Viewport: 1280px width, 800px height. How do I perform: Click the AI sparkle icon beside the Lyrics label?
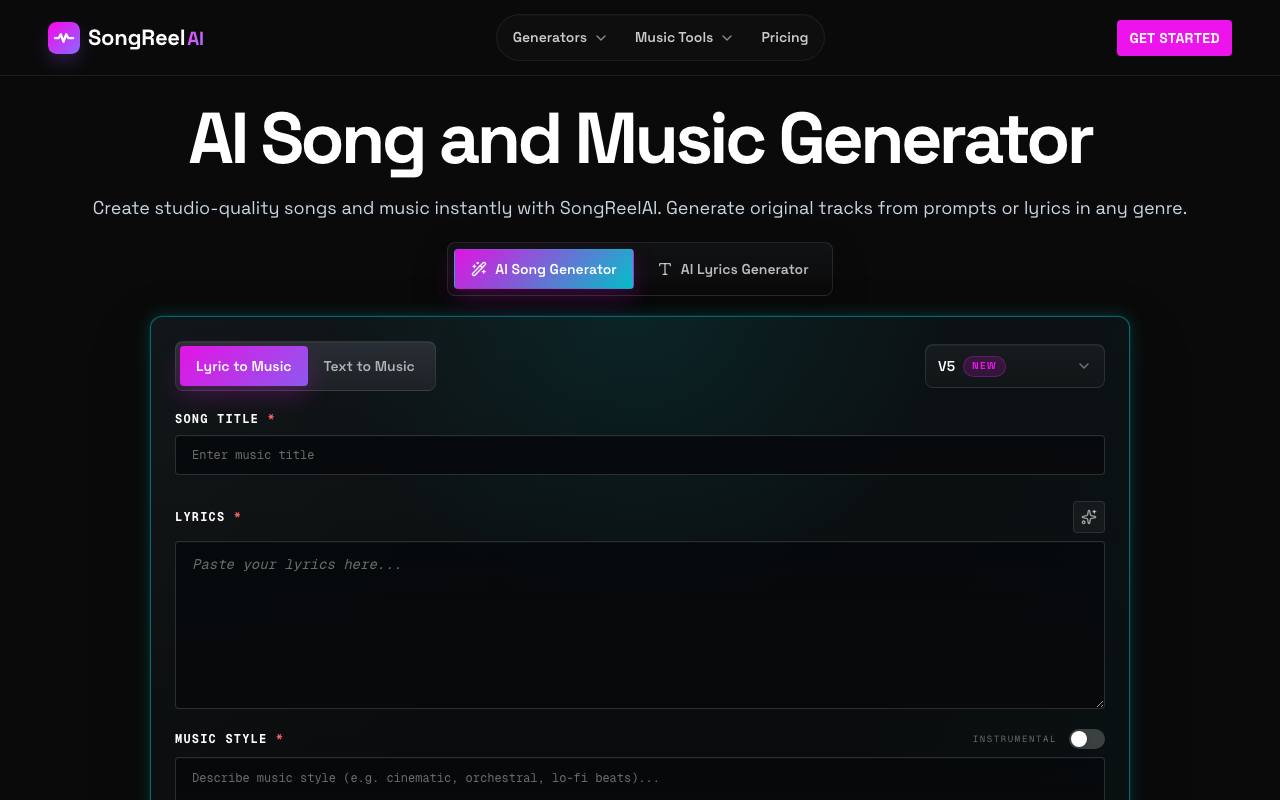(x=1089, y=517)
